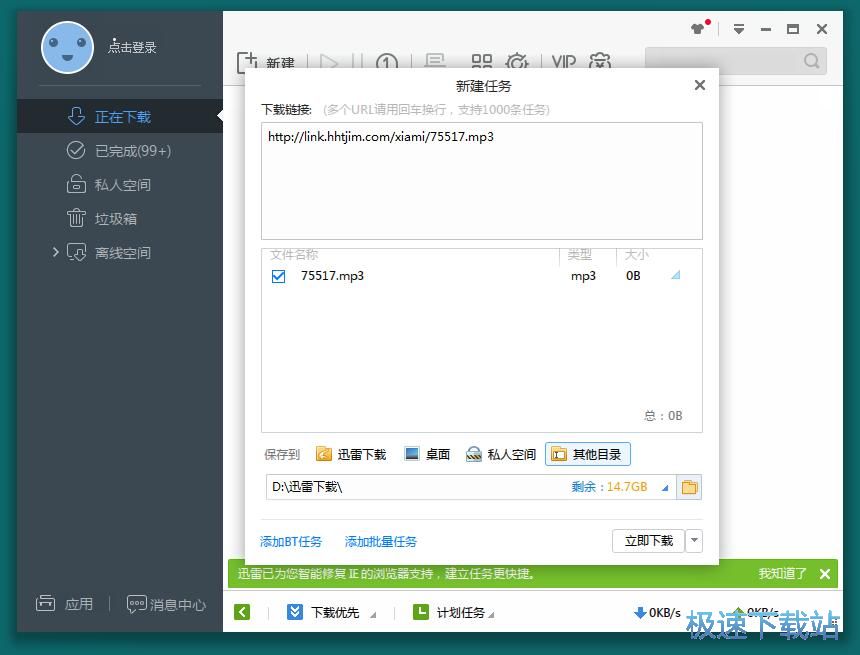Image resolution: width=860 pixels, height=655 pixels.
Task: Save to 私人空间 shortcut in dialog
Action: 500,454
